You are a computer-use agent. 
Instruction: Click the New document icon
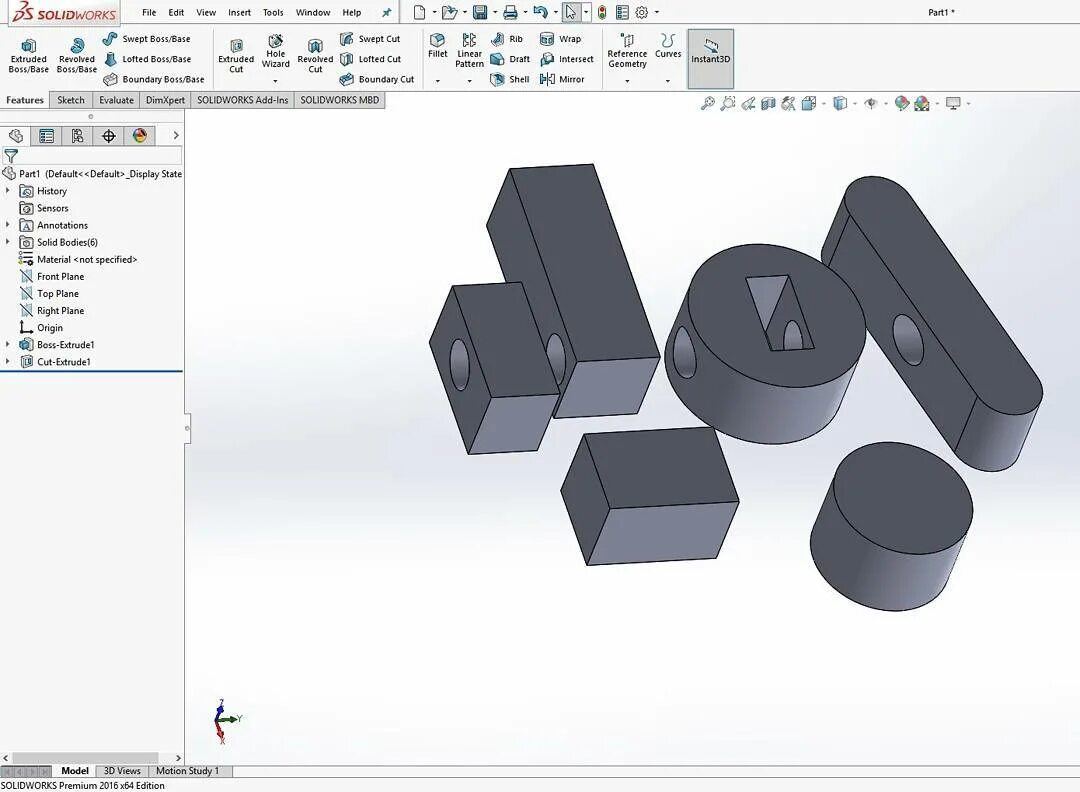(x=419, y=12)
